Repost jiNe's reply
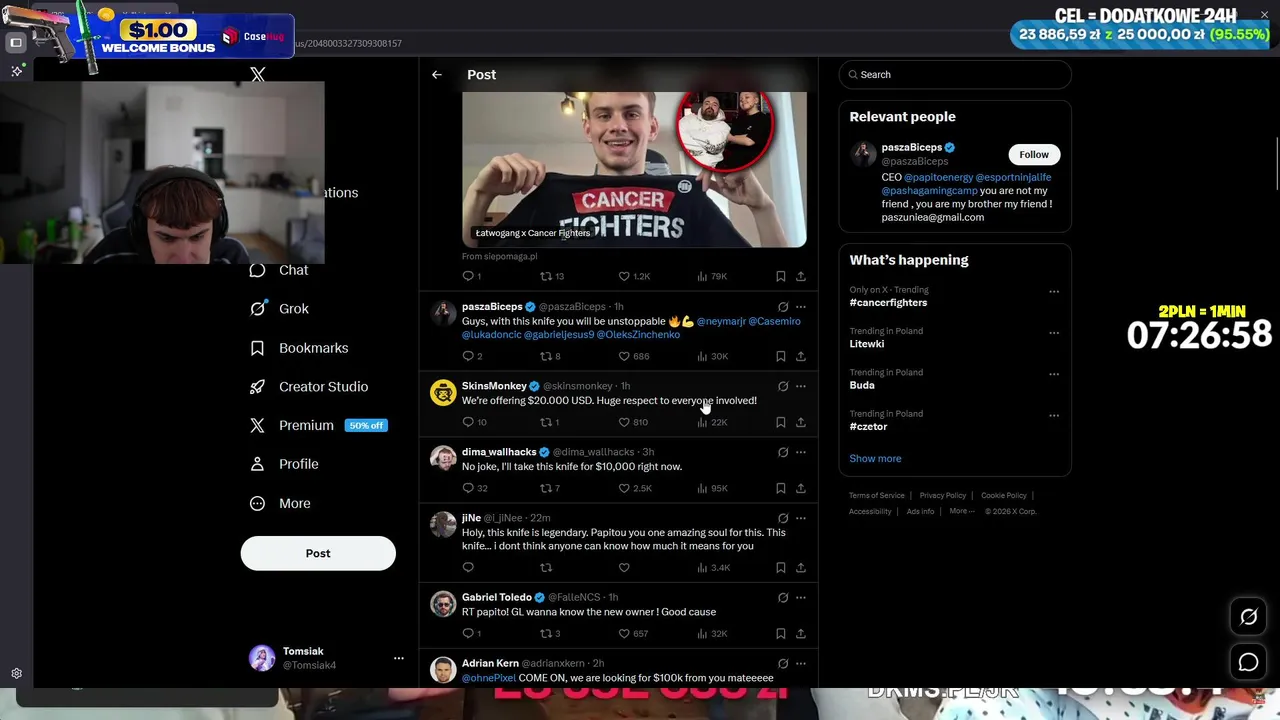Screen dimensions: 1280x720 [546, 568]
